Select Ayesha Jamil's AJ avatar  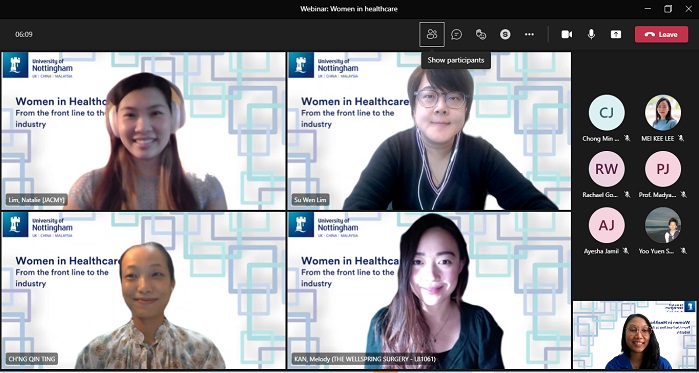point(606,225)
